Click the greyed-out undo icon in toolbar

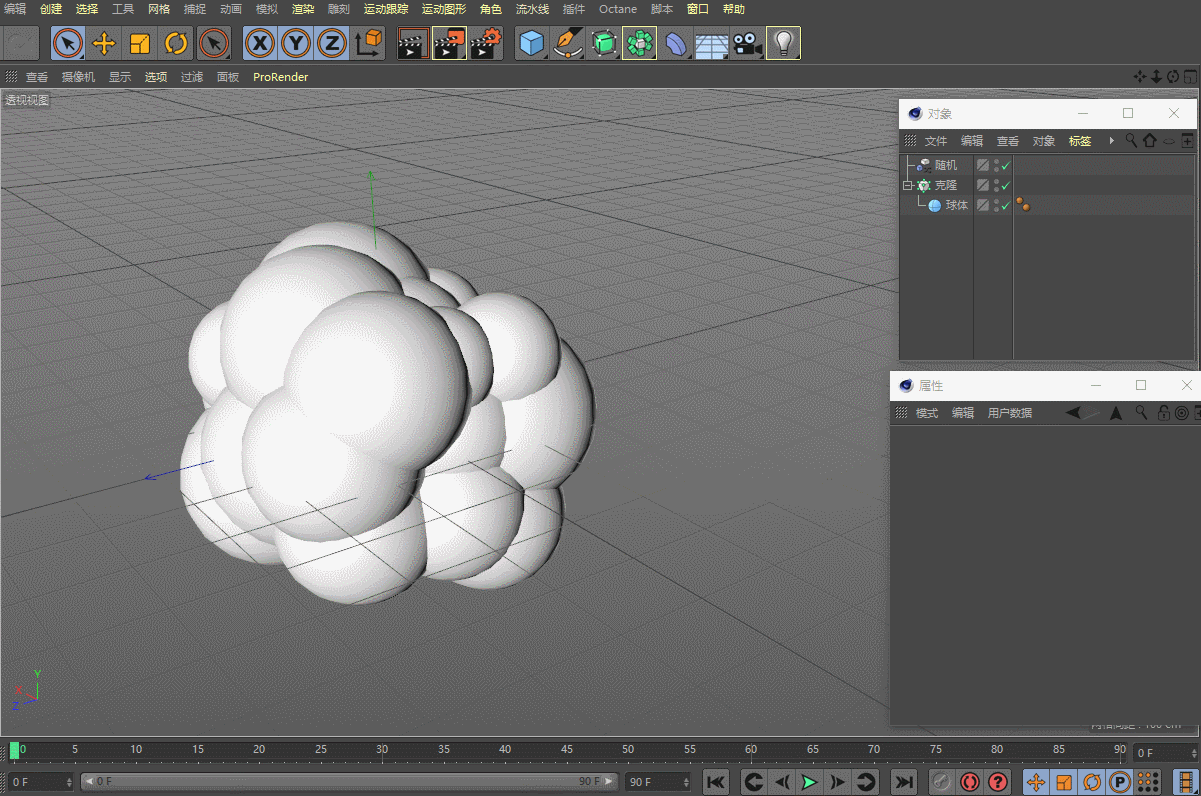(x=21, y=43)
